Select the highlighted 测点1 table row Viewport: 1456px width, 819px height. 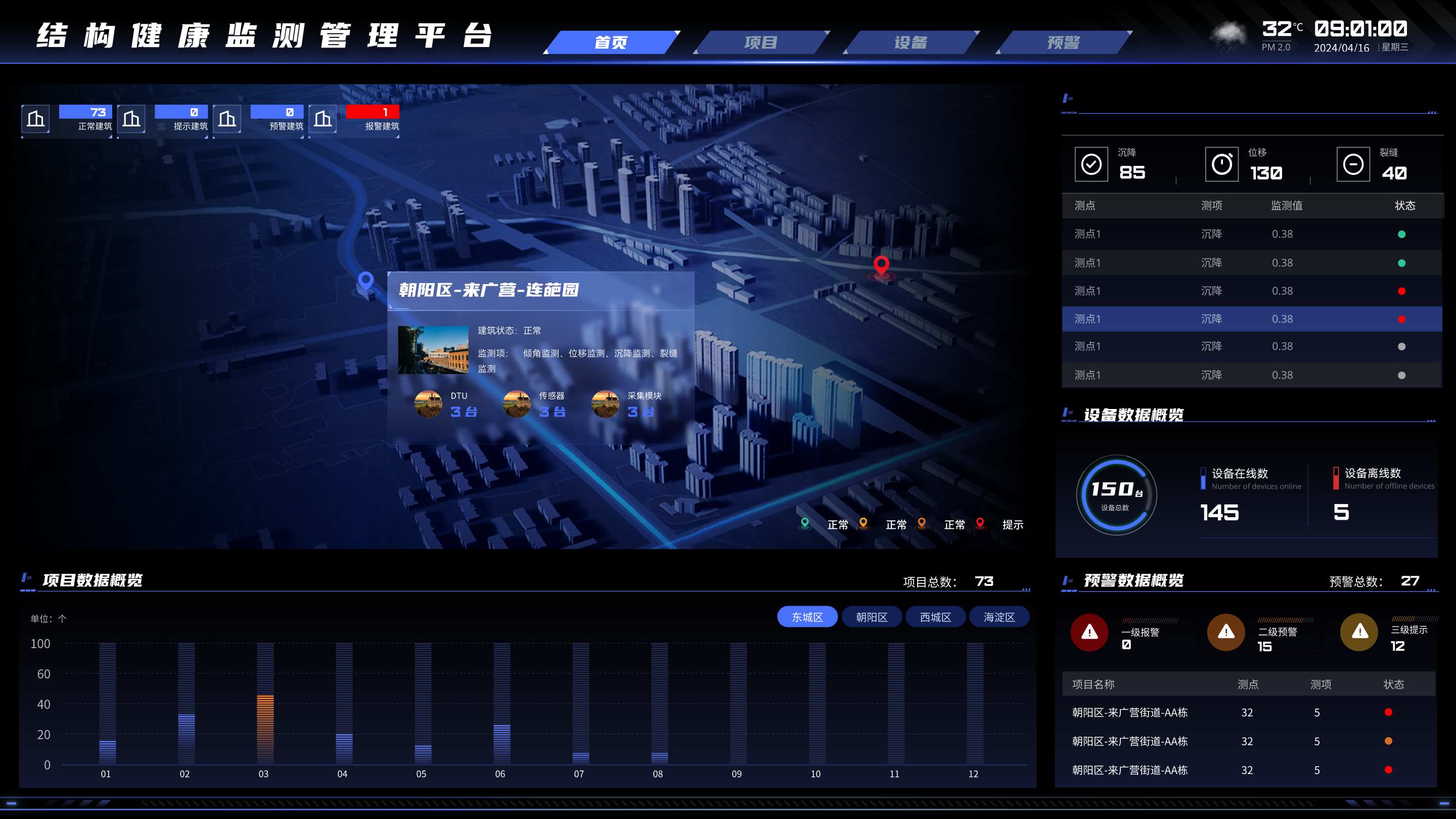pos(1252,319)
